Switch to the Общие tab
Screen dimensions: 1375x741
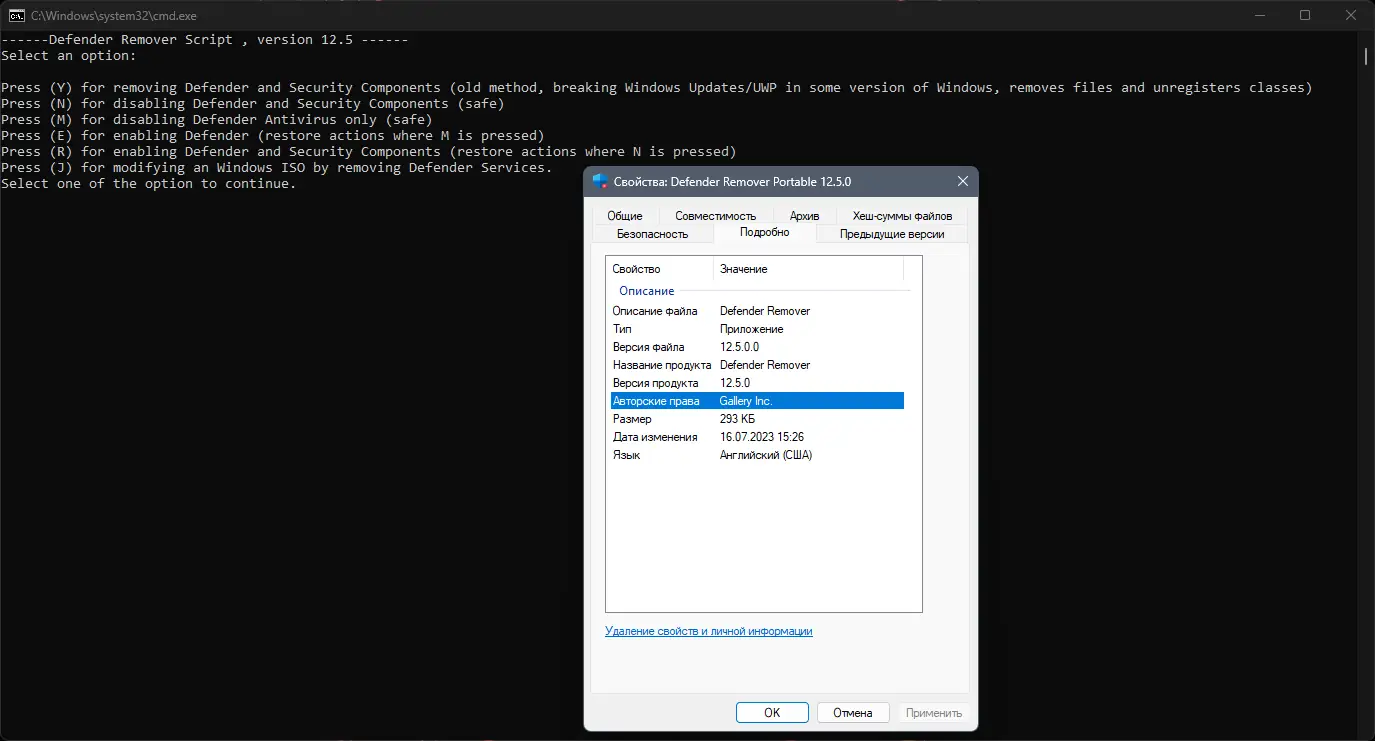(624, 216)
